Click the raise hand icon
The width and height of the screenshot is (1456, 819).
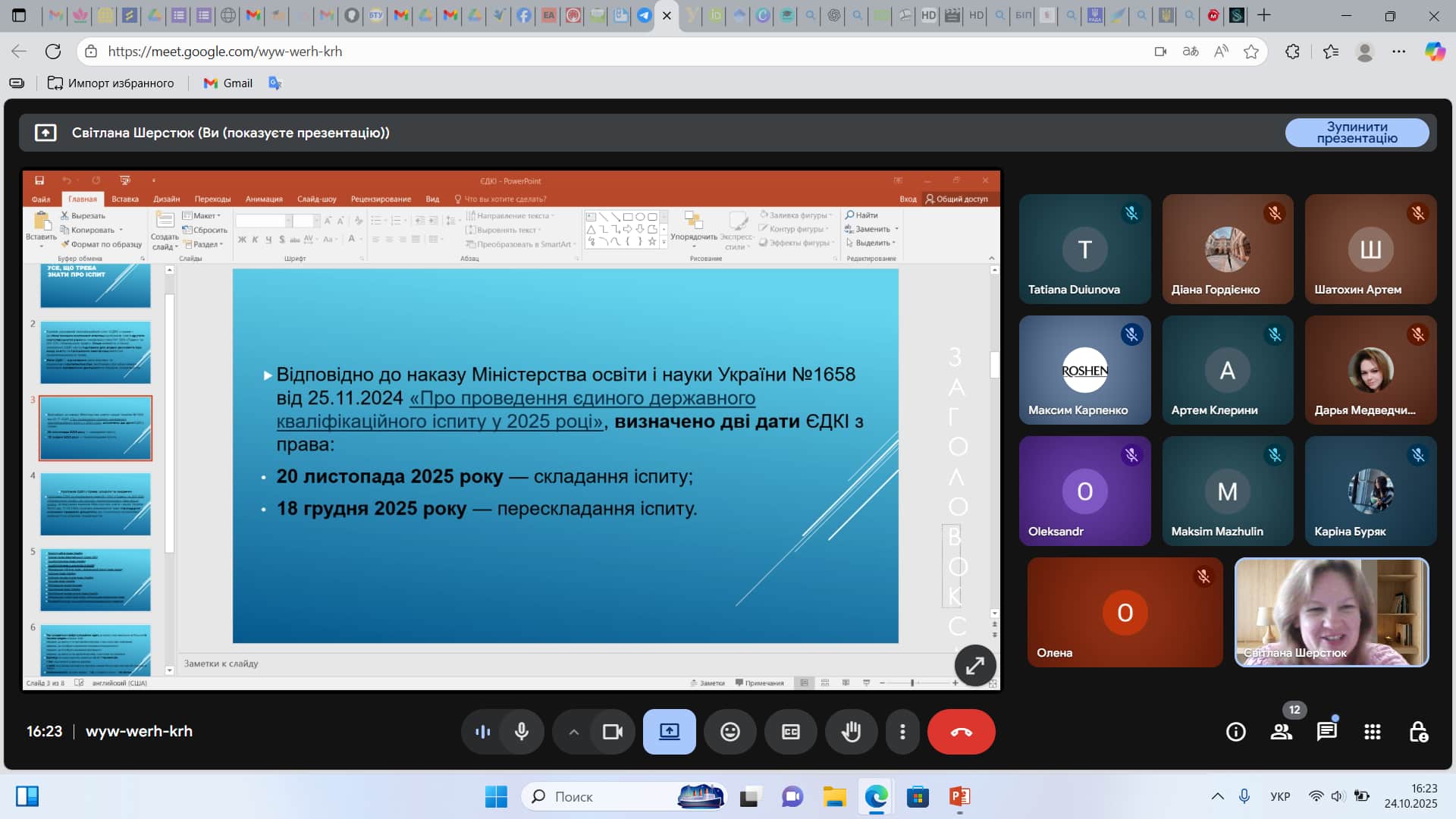click(851, 732)
